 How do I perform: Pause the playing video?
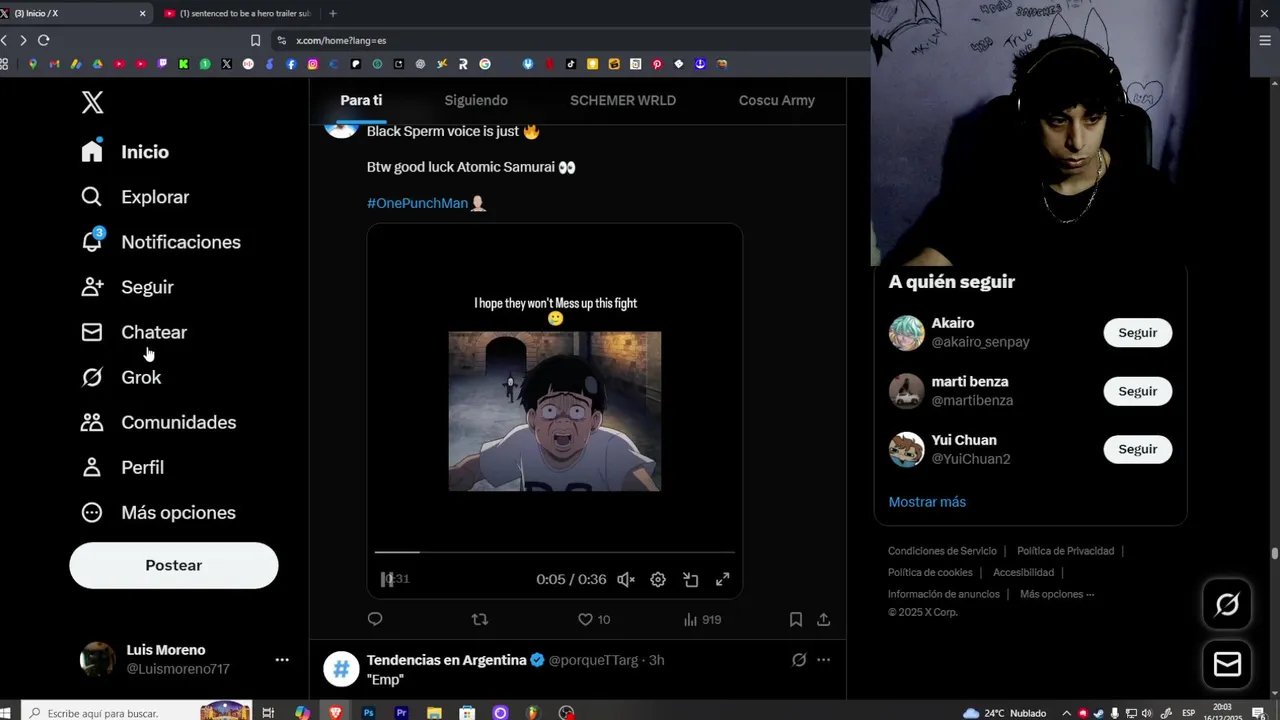point(387,579)
